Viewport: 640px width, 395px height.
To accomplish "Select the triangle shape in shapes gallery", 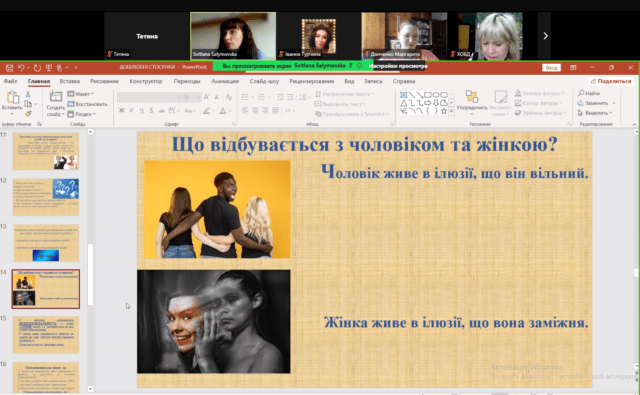I will click(404, 103).
